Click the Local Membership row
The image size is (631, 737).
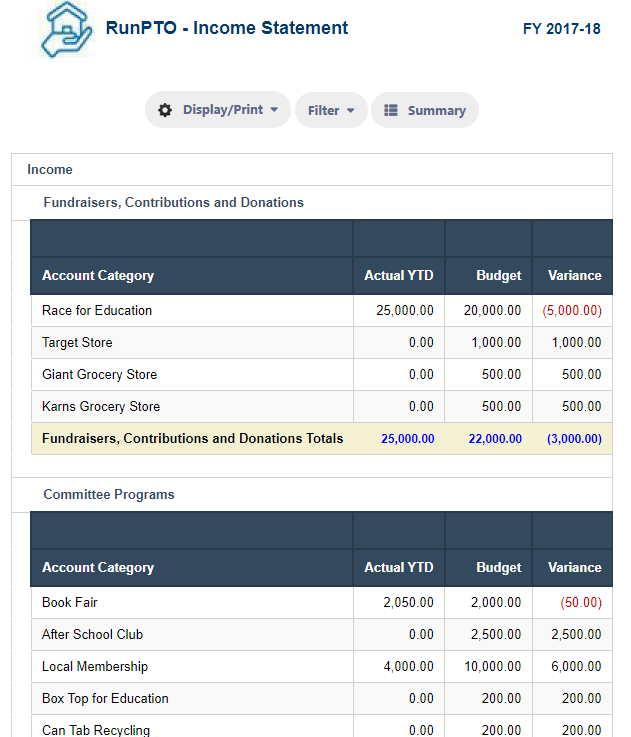coord(322,666)
